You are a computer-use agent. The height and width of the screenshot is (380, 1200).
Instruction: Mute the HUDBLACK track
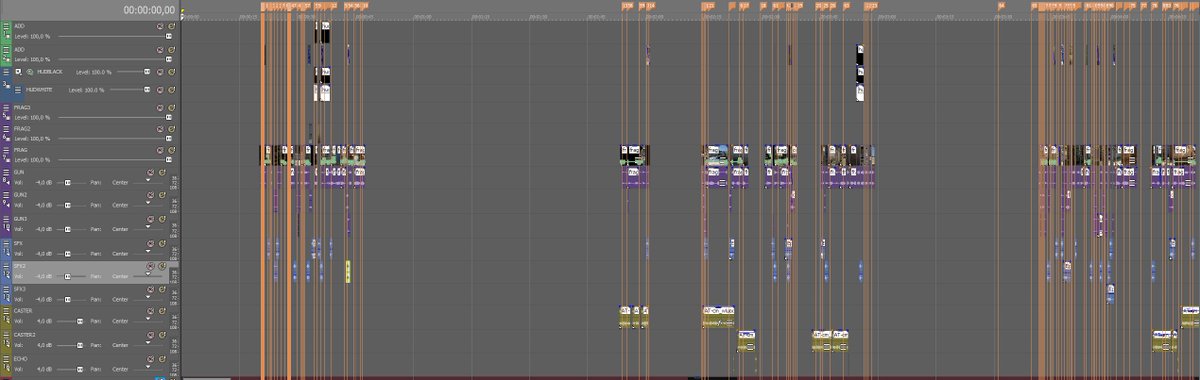[160, 72]
